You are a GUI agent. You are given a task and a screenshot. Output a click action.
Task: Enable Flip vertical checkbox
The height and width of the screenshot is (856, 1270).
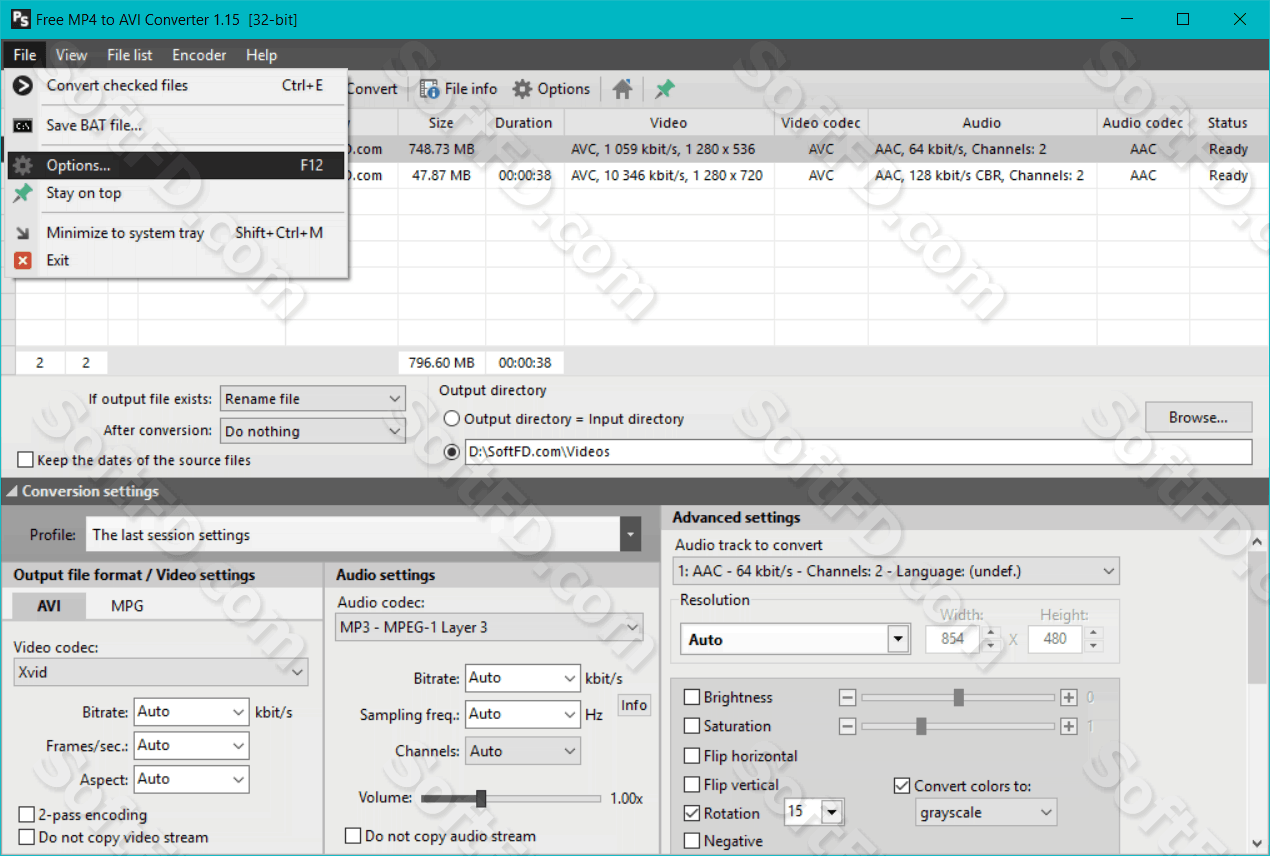click(x=692, y=785)
